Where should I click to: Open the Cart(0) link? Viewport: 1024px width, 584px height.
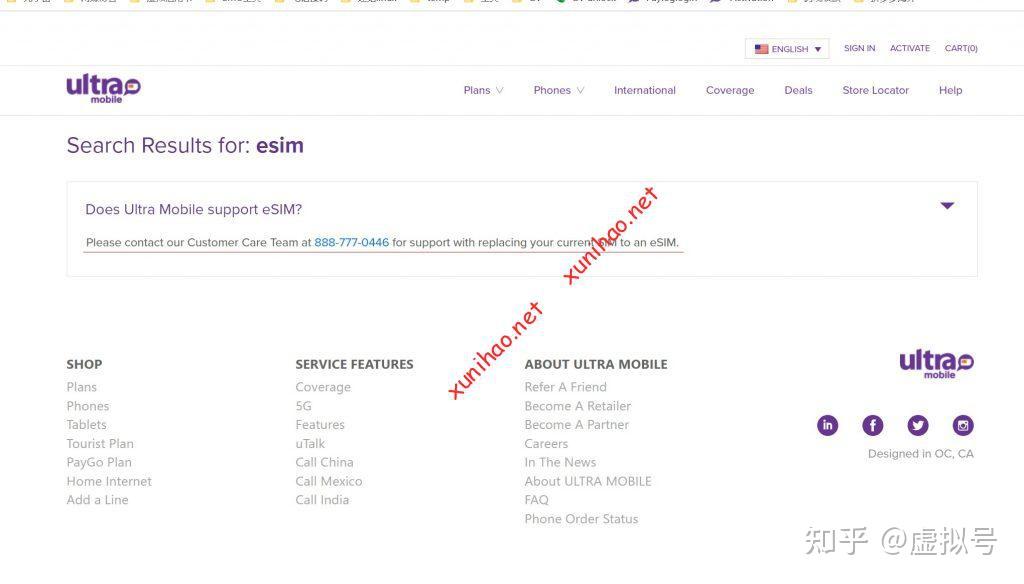961,48
